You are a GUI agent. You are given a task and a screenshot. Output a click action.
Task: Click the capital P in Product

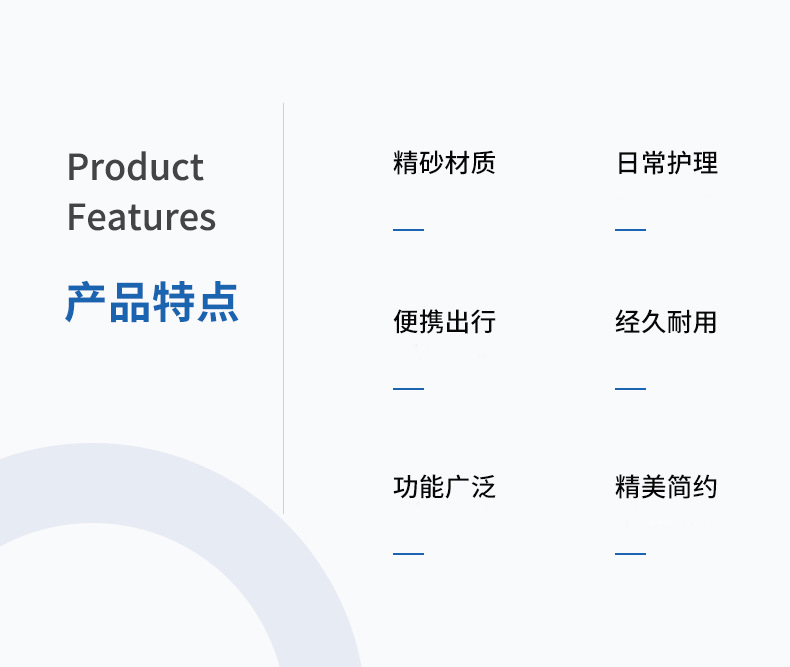(x=78, y=167)
